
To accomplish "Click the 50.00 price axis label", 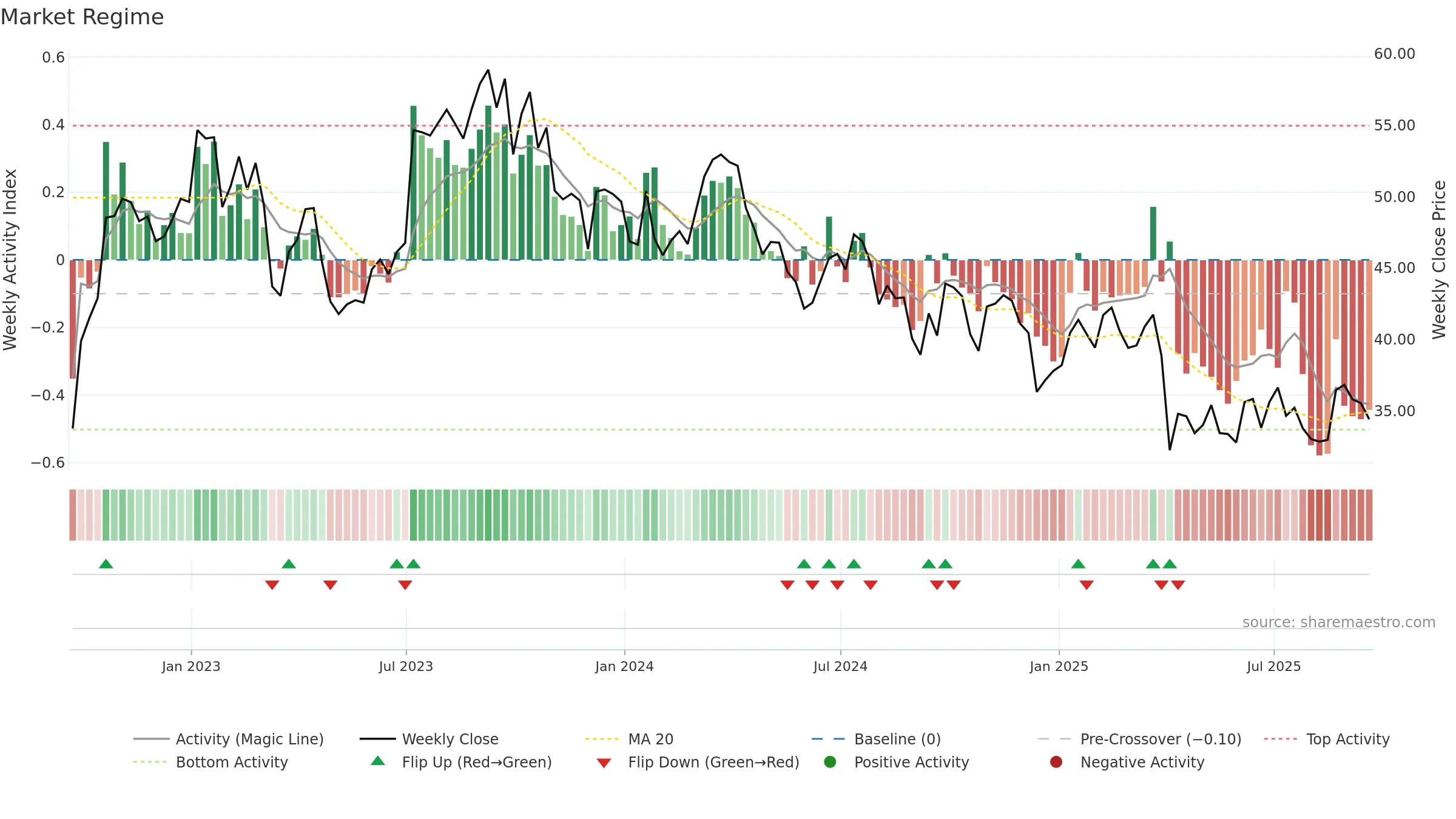I will (x=1395, y=197).
